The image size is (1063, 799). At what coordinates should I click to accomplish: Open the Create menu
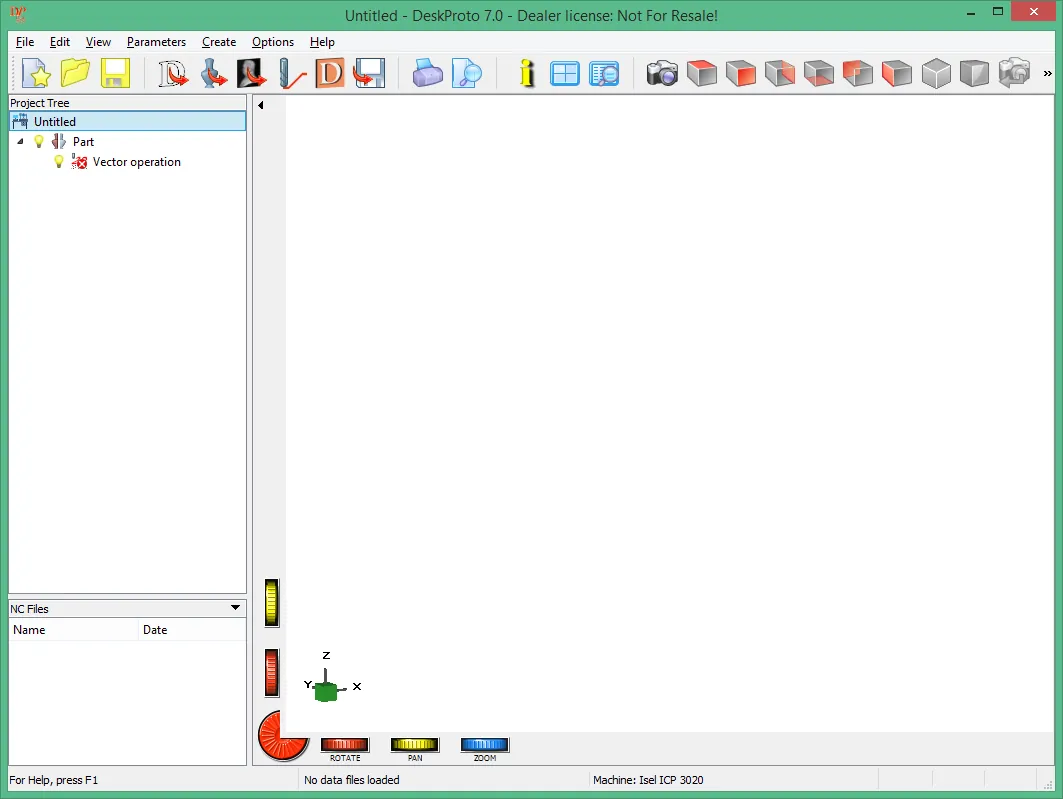(x=219, y=42)
